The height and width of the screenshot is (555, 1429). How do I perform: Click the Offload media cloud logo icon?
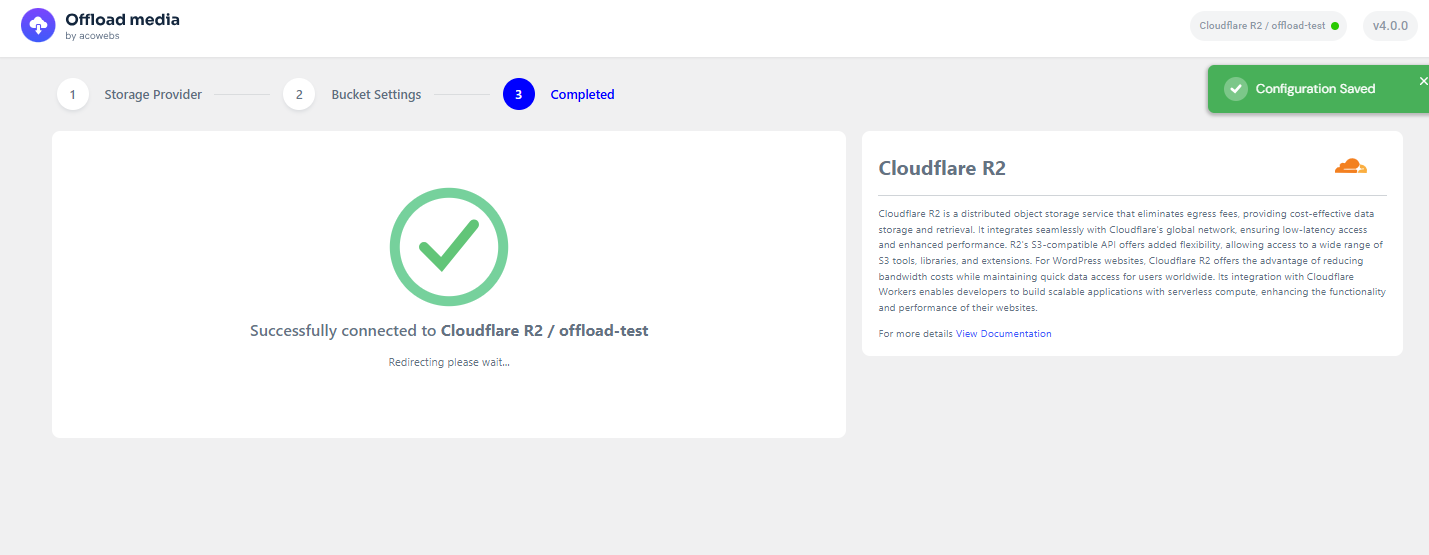(37, 26)
